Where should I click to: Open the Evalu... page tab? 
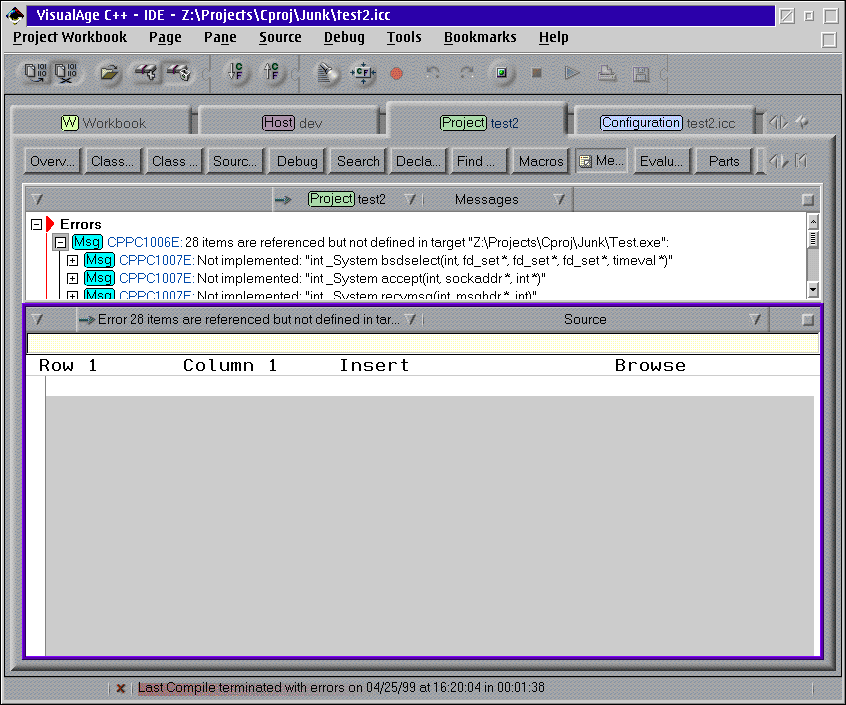(661, 161)
